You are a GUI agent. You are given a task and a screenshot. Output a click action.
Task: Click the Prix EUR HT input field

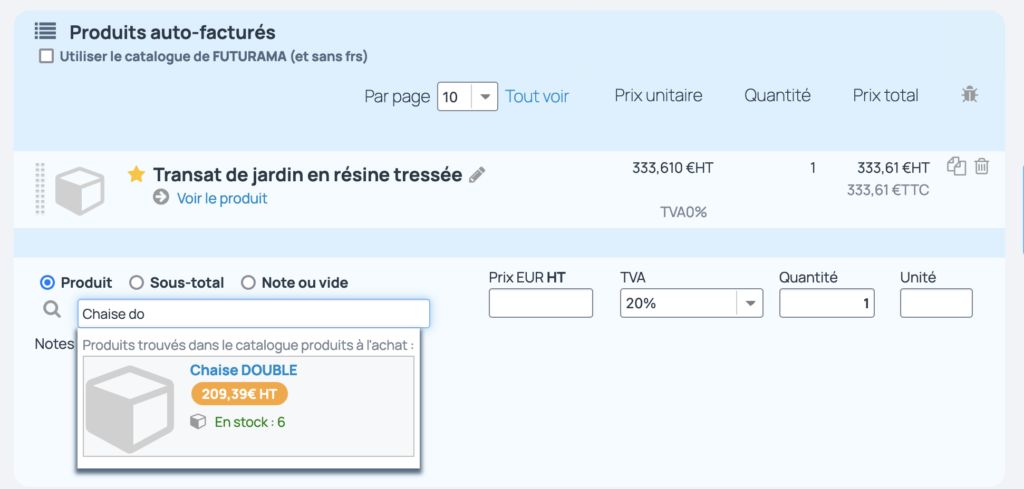[541, 303]
